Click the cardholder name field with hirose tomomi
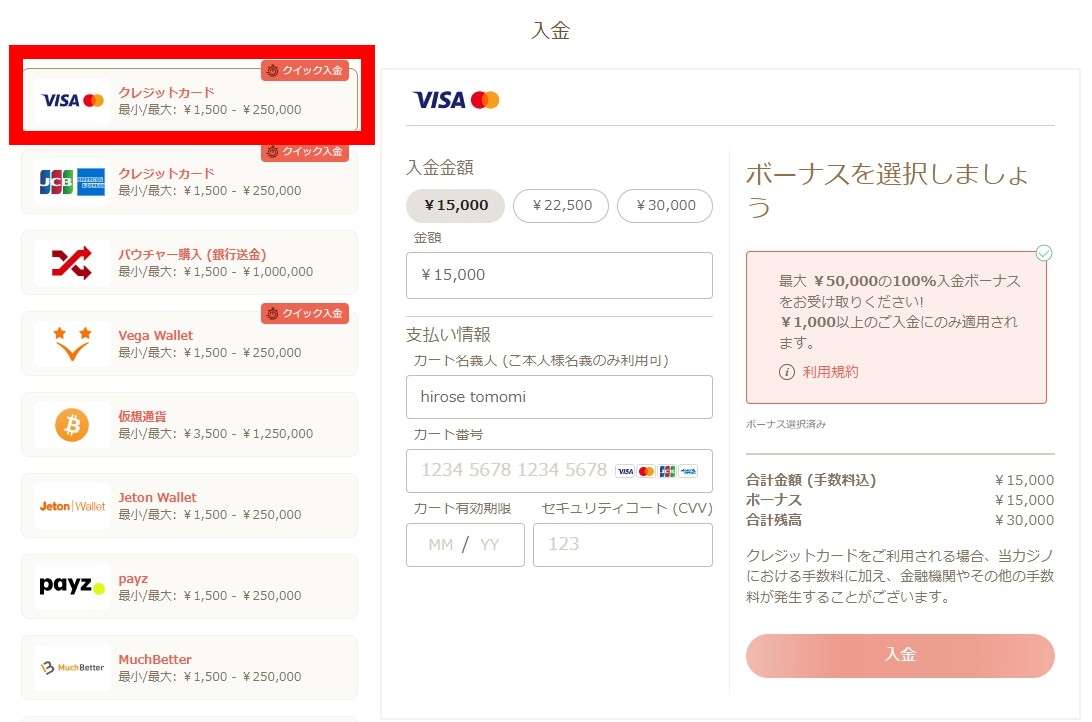The height and width of the screenshot is (722, 1092). point(559,397)
